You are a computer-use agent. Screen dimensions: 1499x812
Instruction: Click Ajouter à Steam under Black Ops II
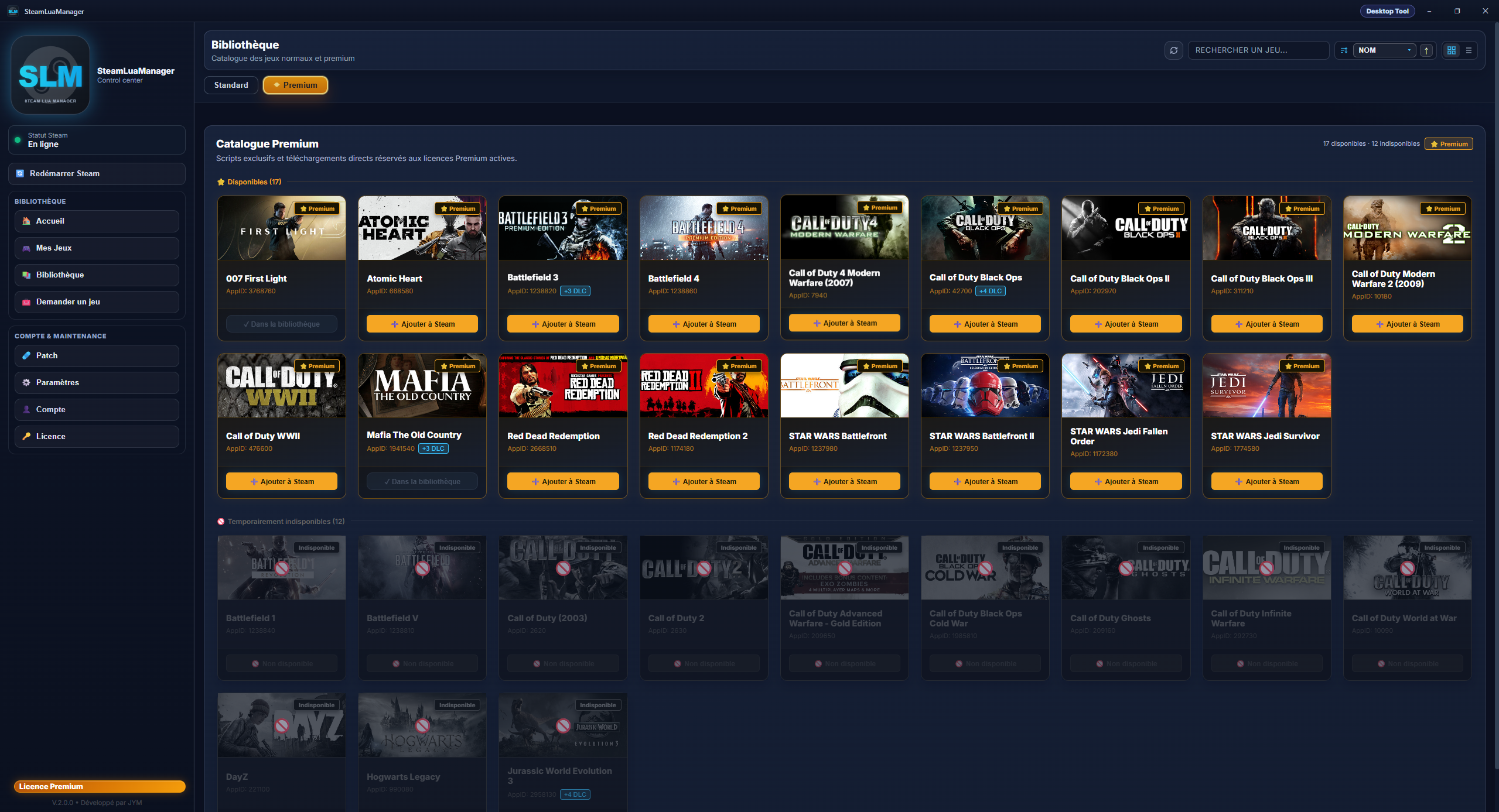pyautogui.click(x=1126, y=324)
